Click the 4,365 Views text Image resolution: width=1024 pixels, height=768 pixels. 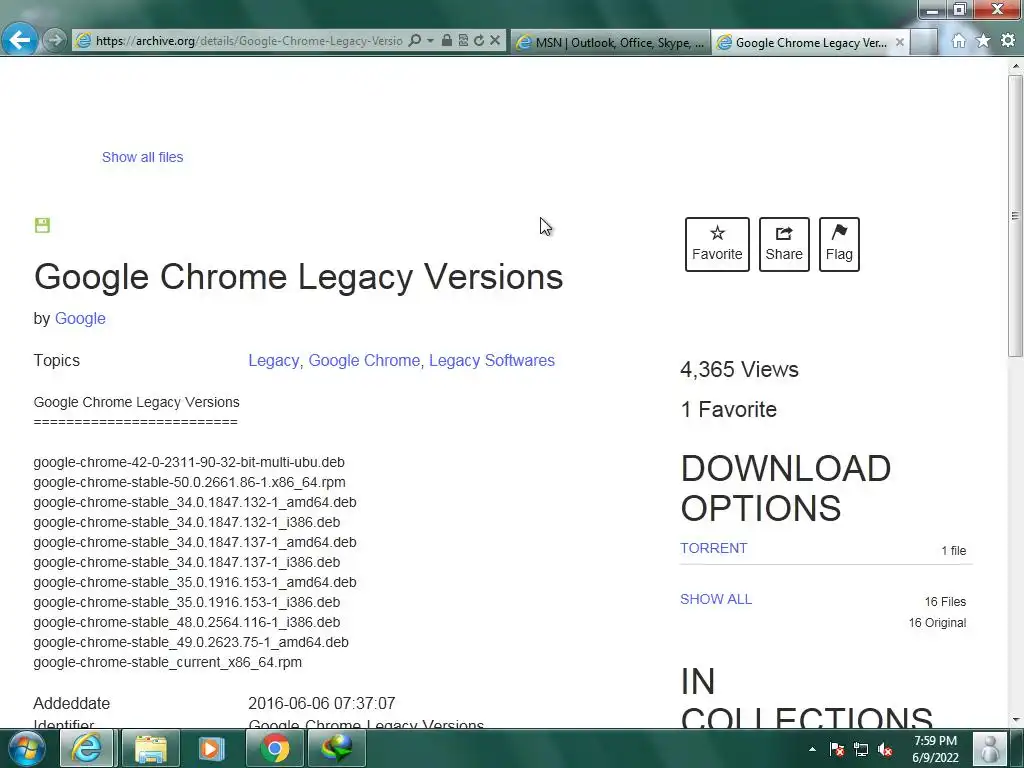[x=739, y=370]
